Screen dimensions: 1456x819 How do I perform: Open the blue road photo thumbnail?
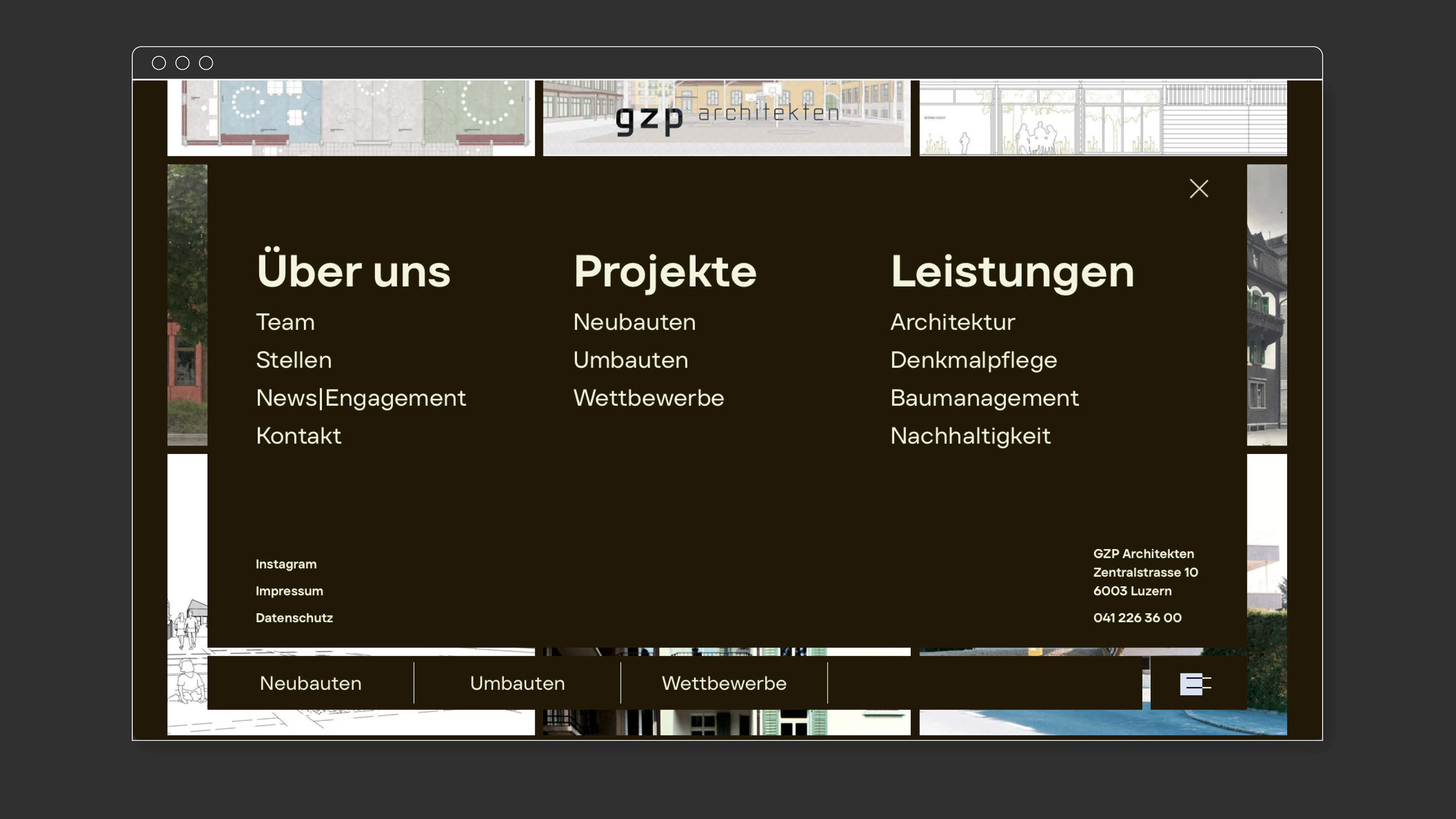point(1103,722)
